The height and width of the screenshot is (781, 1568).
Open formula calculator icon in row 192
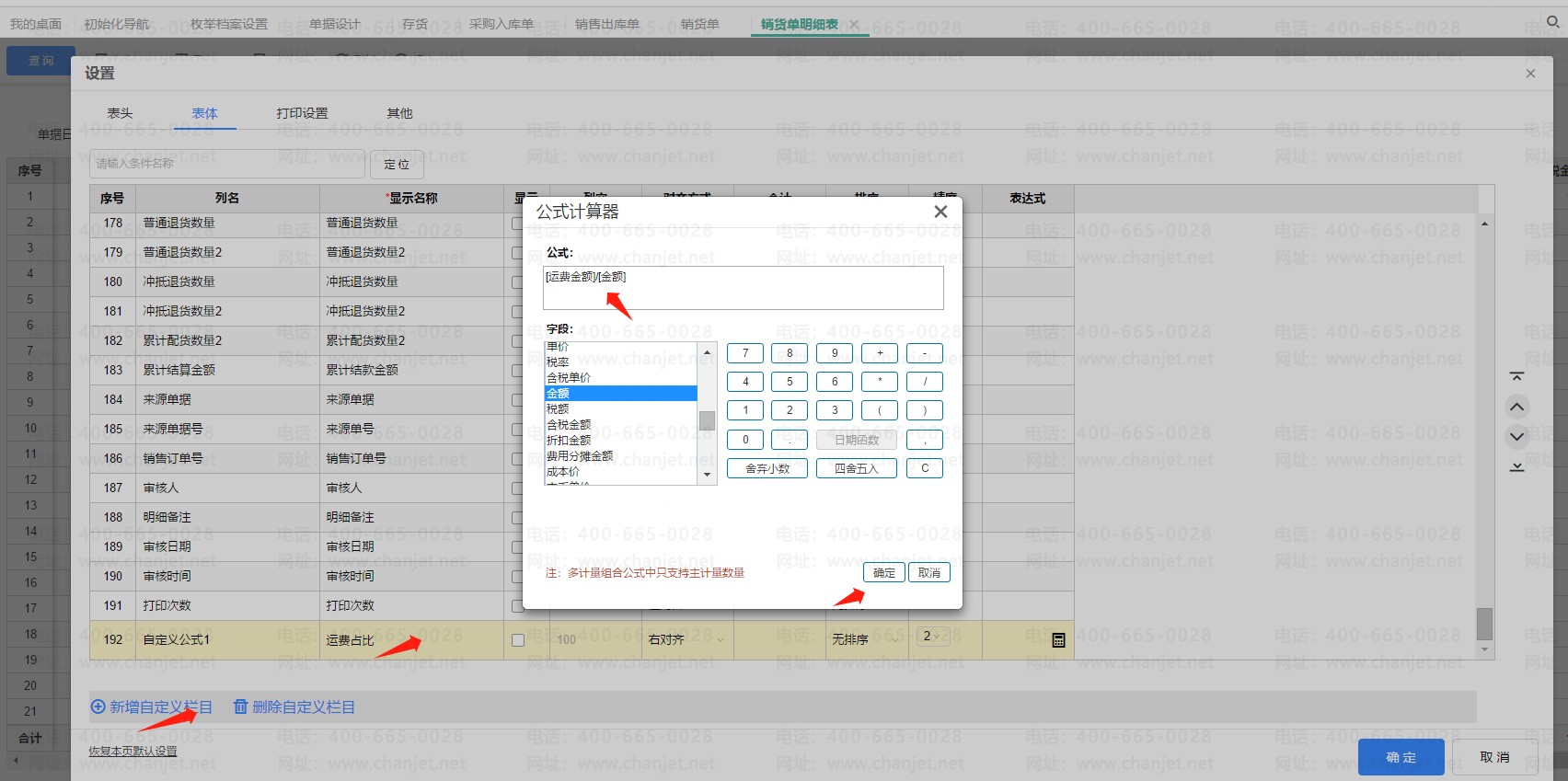1058,639
